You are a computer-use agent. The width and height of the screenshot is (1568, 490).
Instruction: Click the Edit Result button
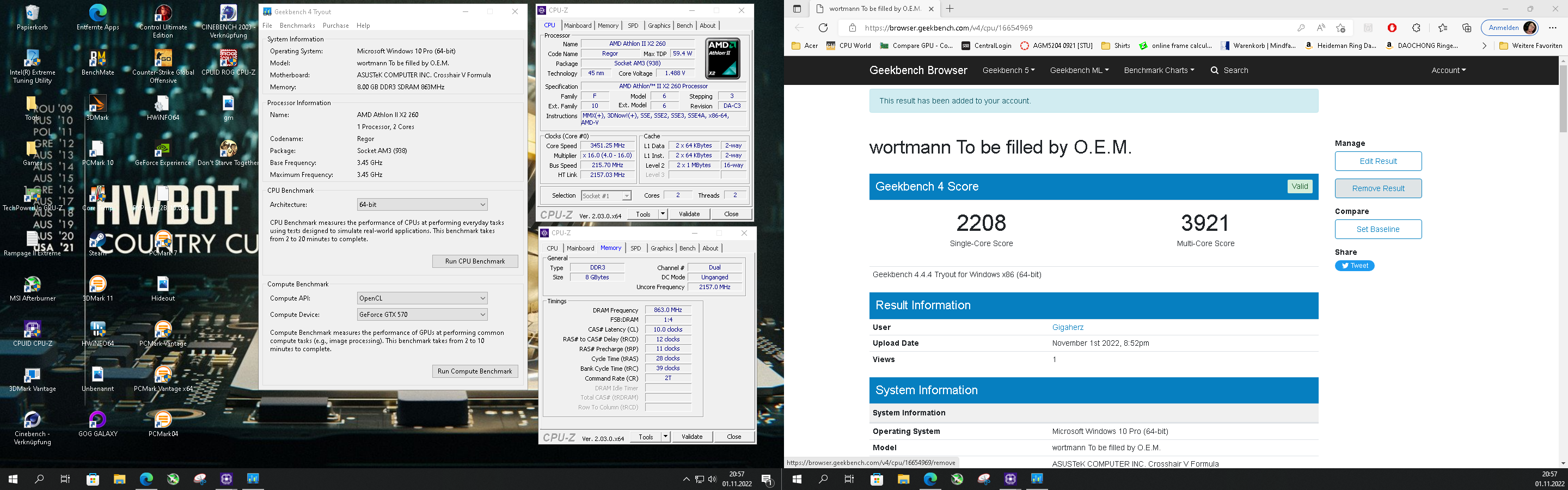tap(1378, 161)
